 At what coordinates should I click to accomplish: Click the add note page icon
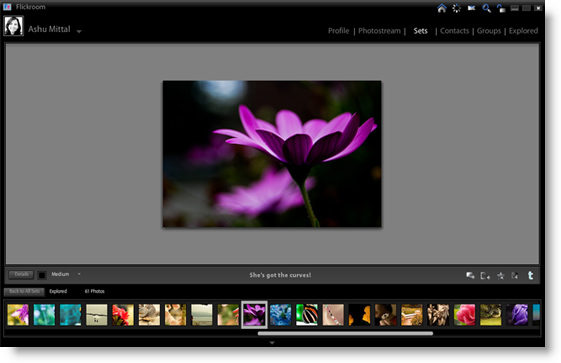tap(485, 275)
